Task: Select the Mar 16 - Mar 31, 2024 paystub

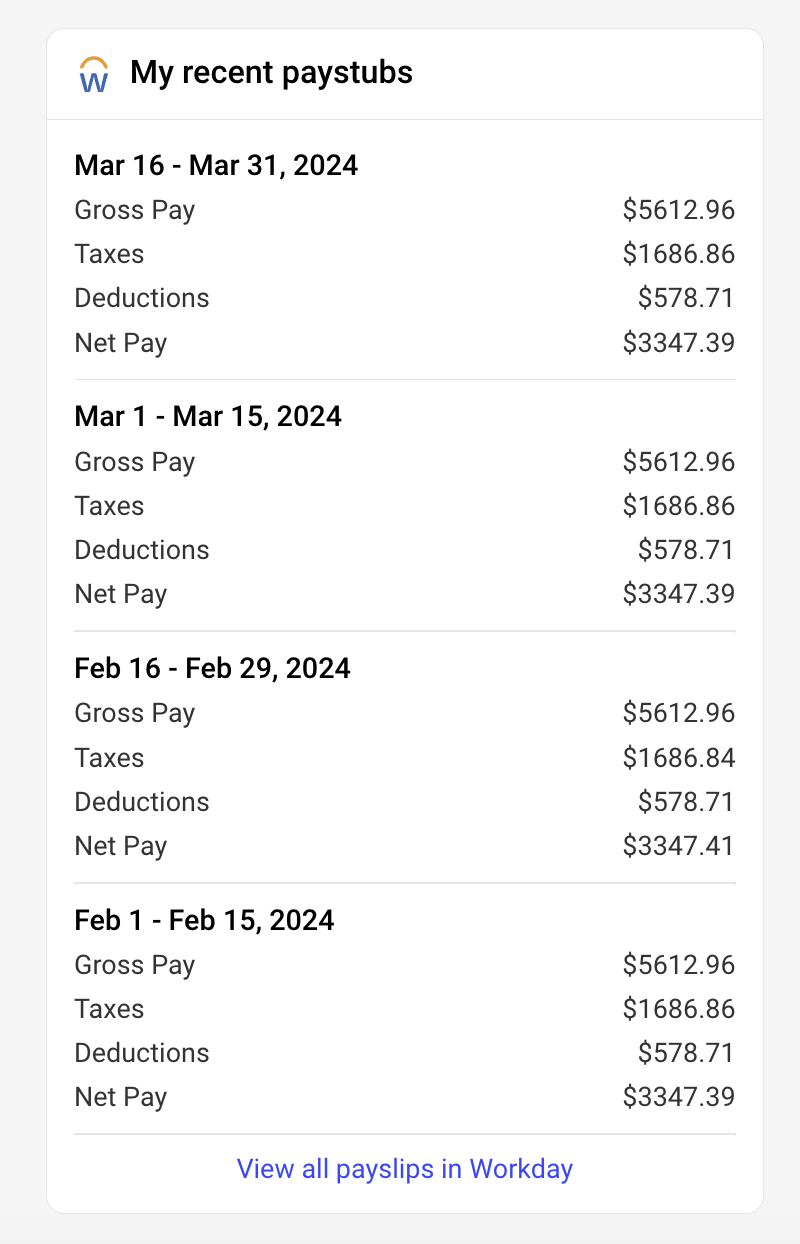Action: point(216,165)
